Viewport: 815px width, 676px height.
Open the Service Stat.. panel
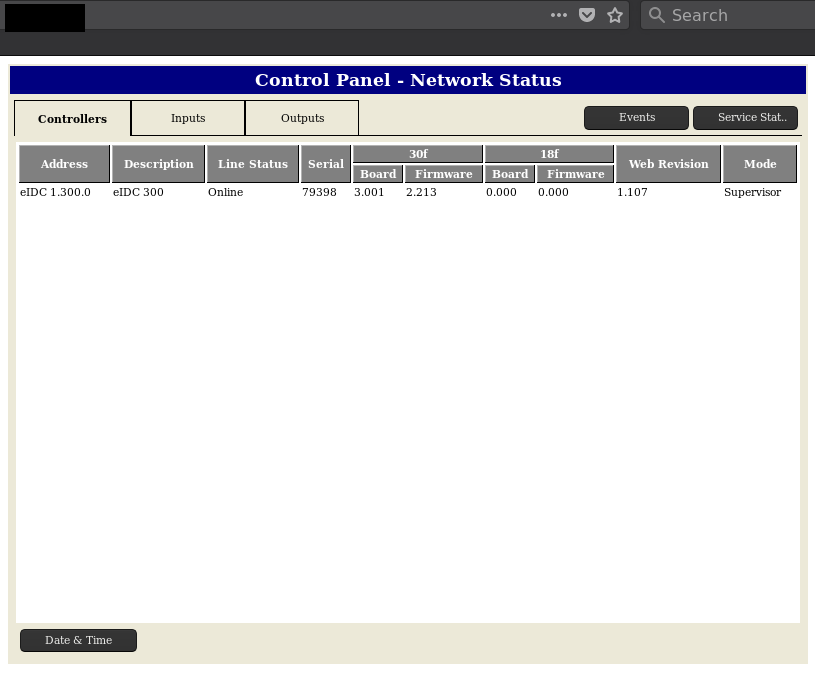click(745, 117)
